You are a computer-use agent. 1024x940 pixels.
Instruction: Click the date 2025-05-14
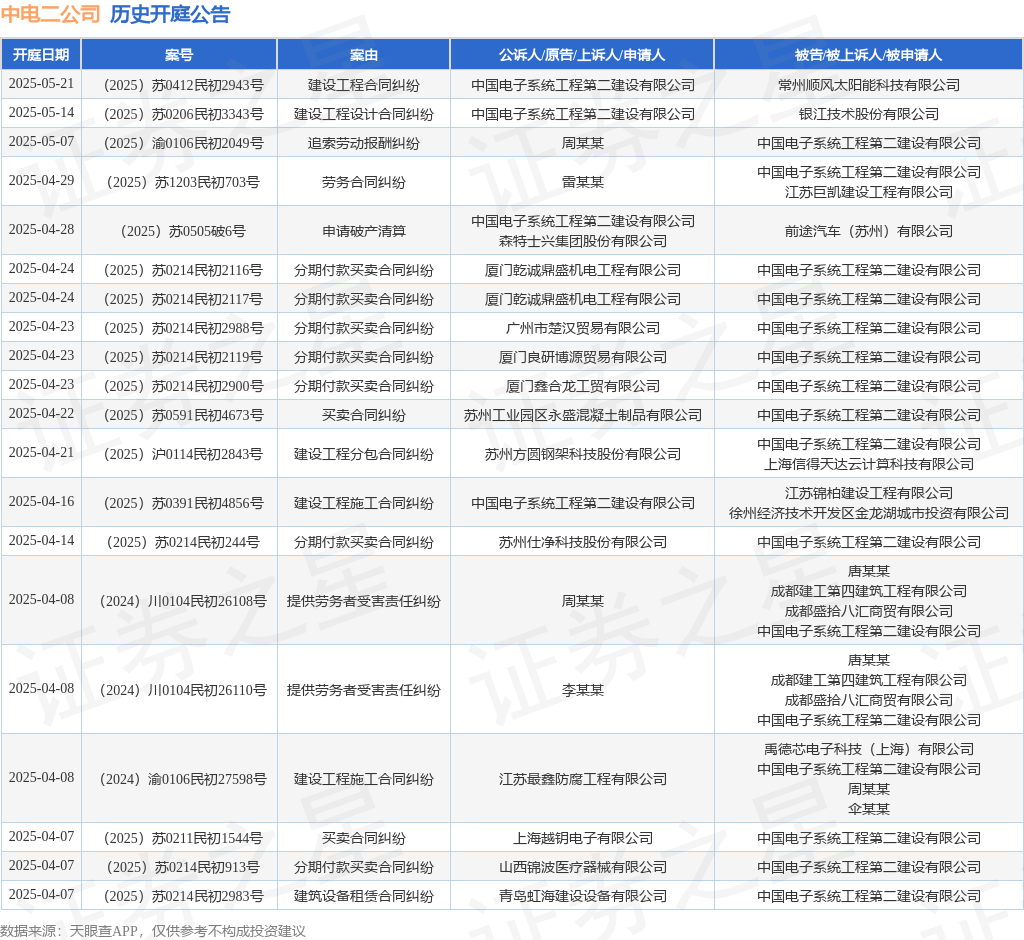[x=41, y=112]
